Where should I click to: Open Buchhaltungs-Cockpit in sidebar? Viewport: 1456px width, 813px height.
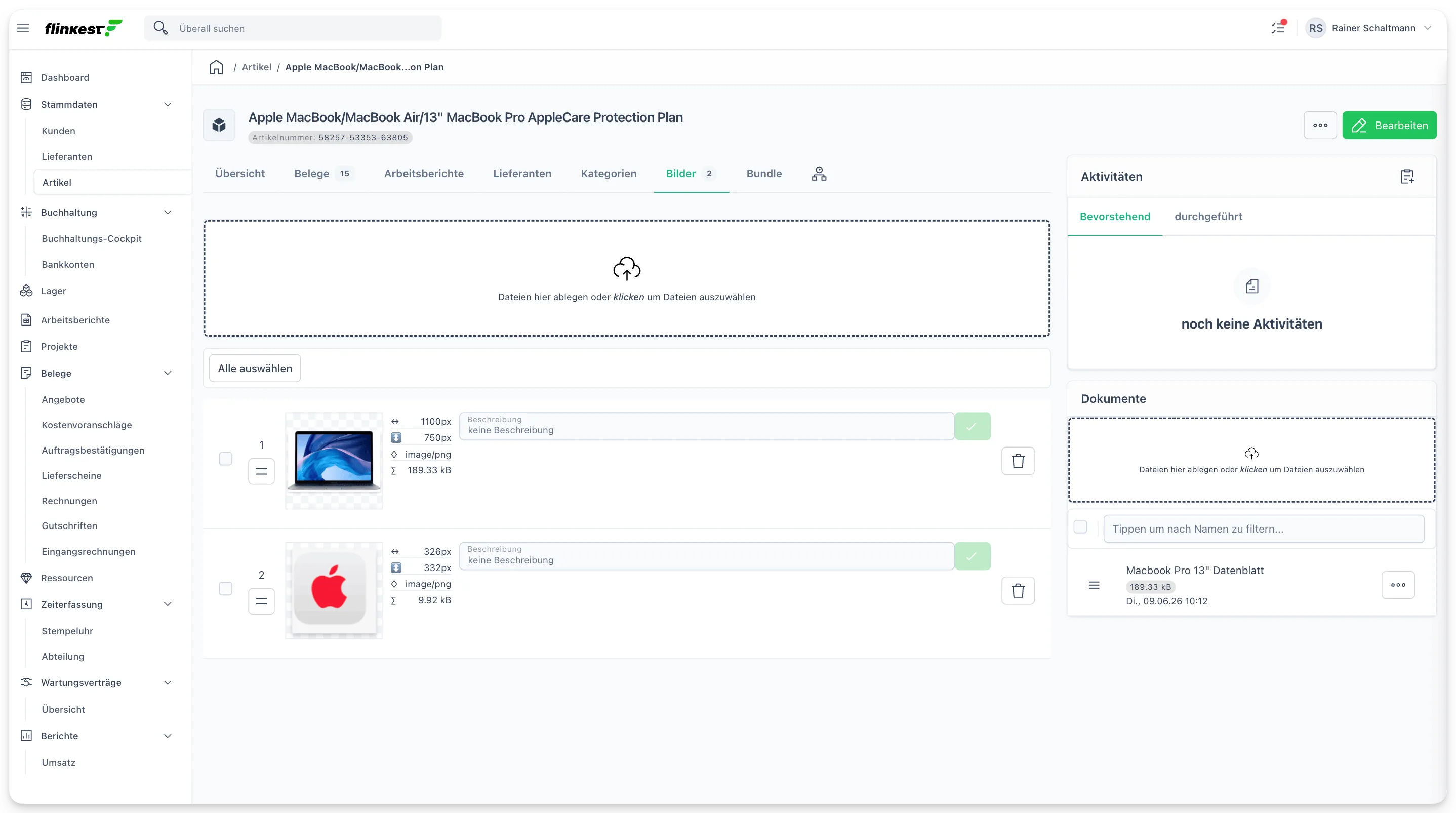coord(92,238)
